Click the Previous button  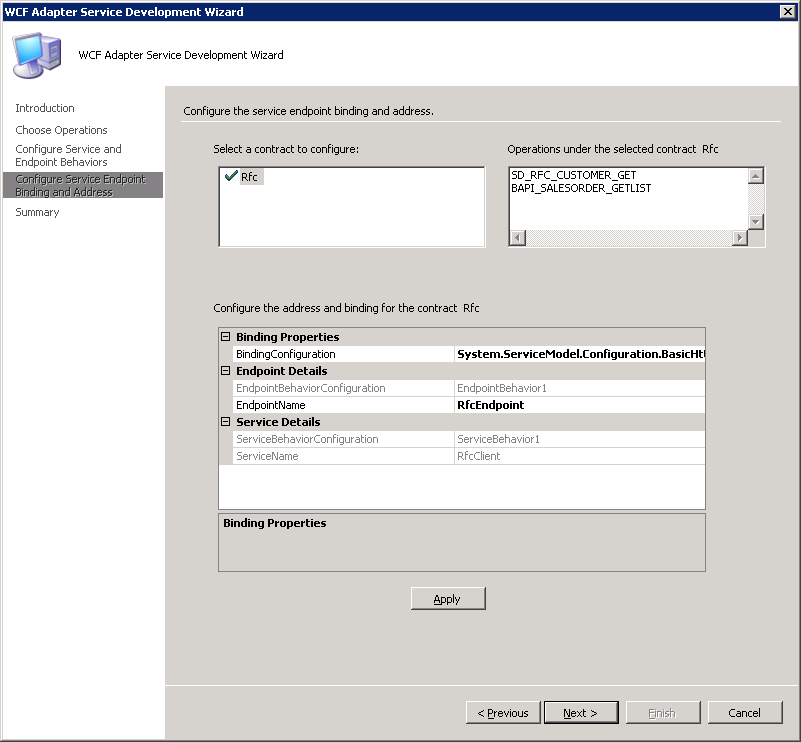click(x=503, y=712)
